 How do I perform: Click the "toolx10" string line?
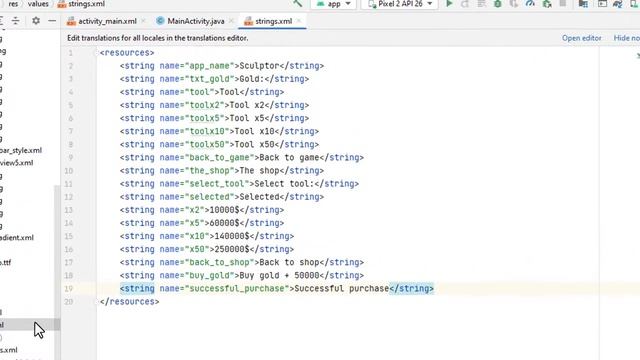point(219,131)
